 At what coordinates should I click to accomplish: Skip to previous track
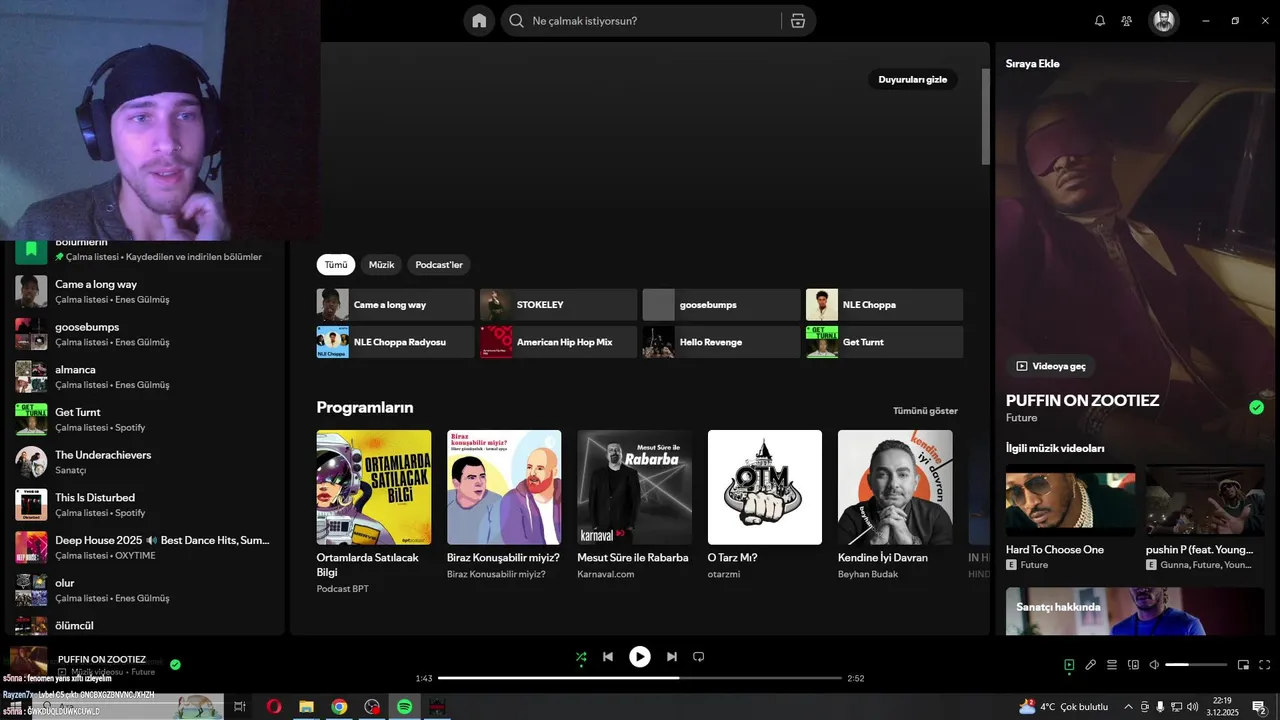click(608, 657)
